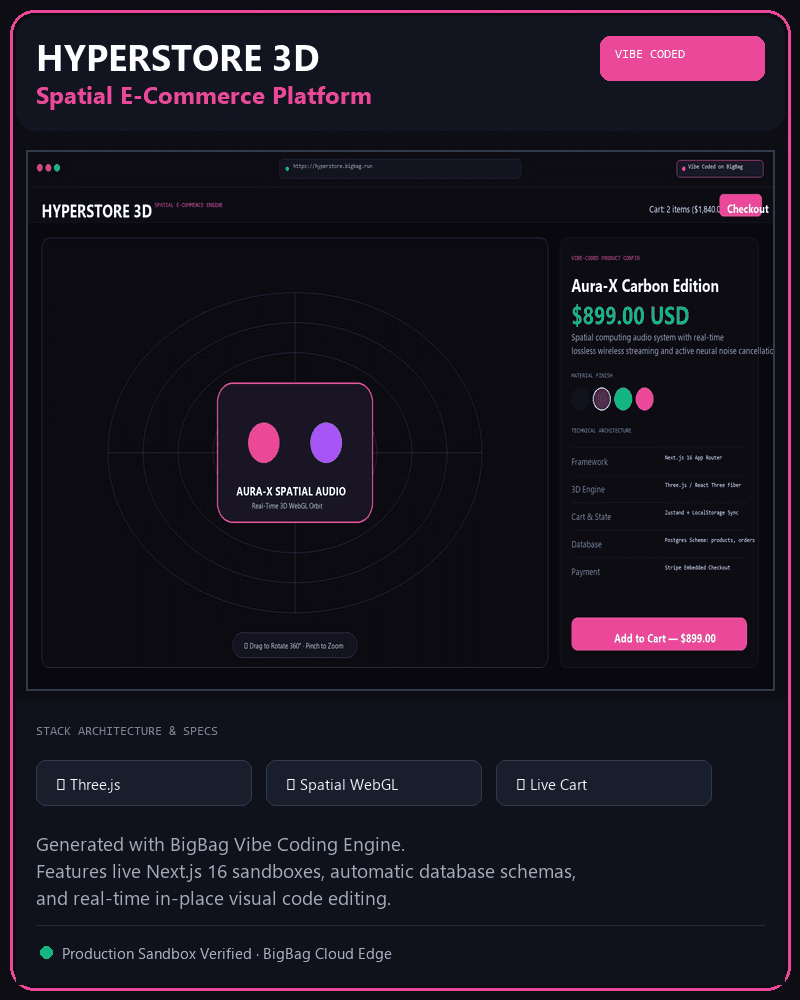Click the $899.00 USD price
800x1000 pixels.
(x=630, y=316)
